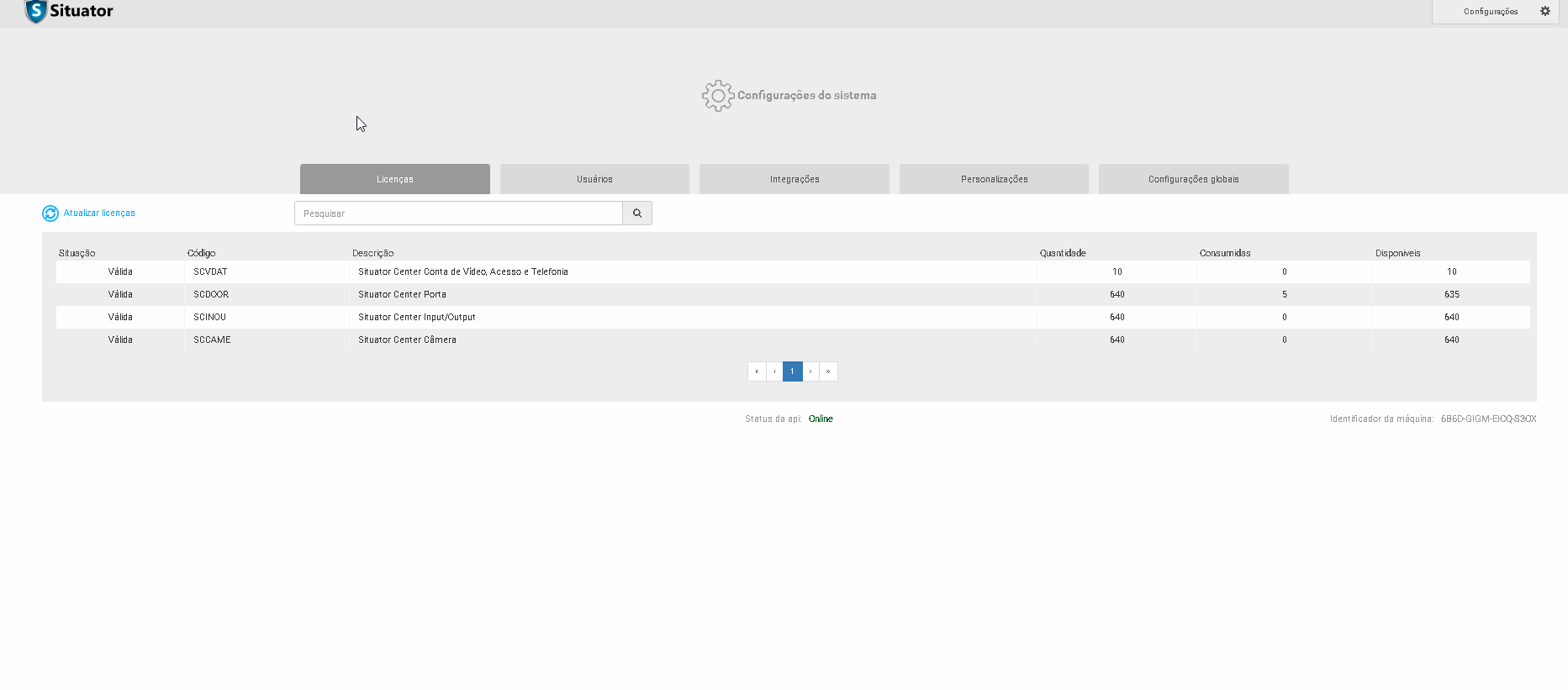Select page 1 in pagination

[x=792, y=371]
